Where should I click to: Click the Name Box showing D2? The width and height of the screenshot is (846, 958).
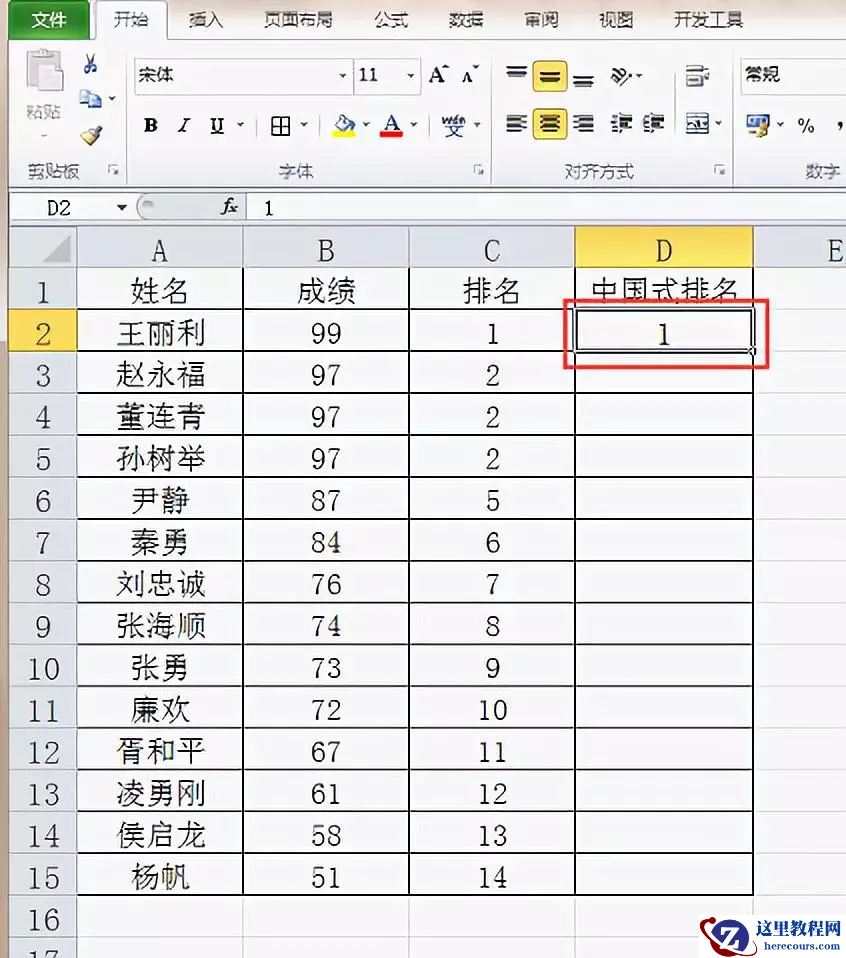click(61, 208)
